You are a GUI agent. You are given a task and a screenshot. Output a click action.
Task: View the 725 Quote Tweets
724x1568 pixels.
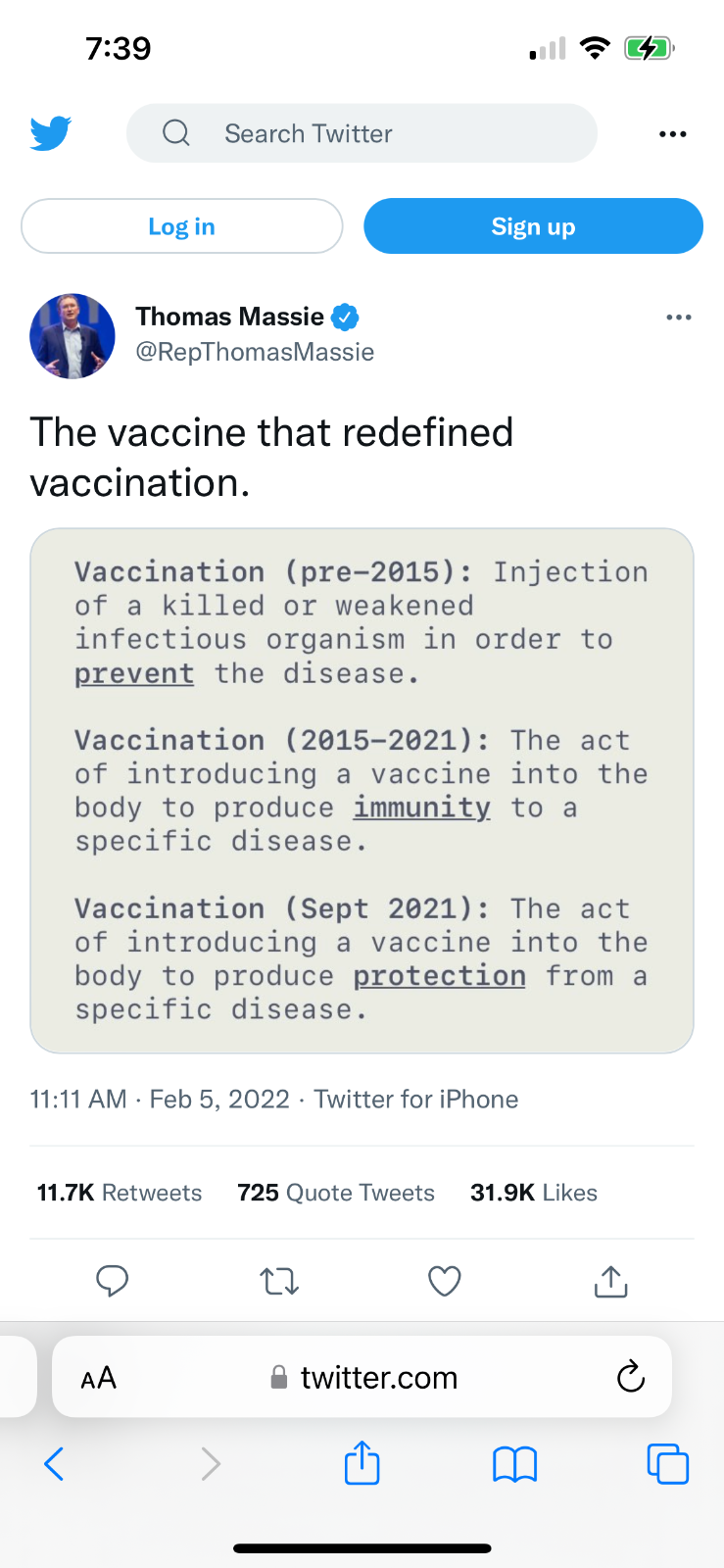pos(336,1193)
